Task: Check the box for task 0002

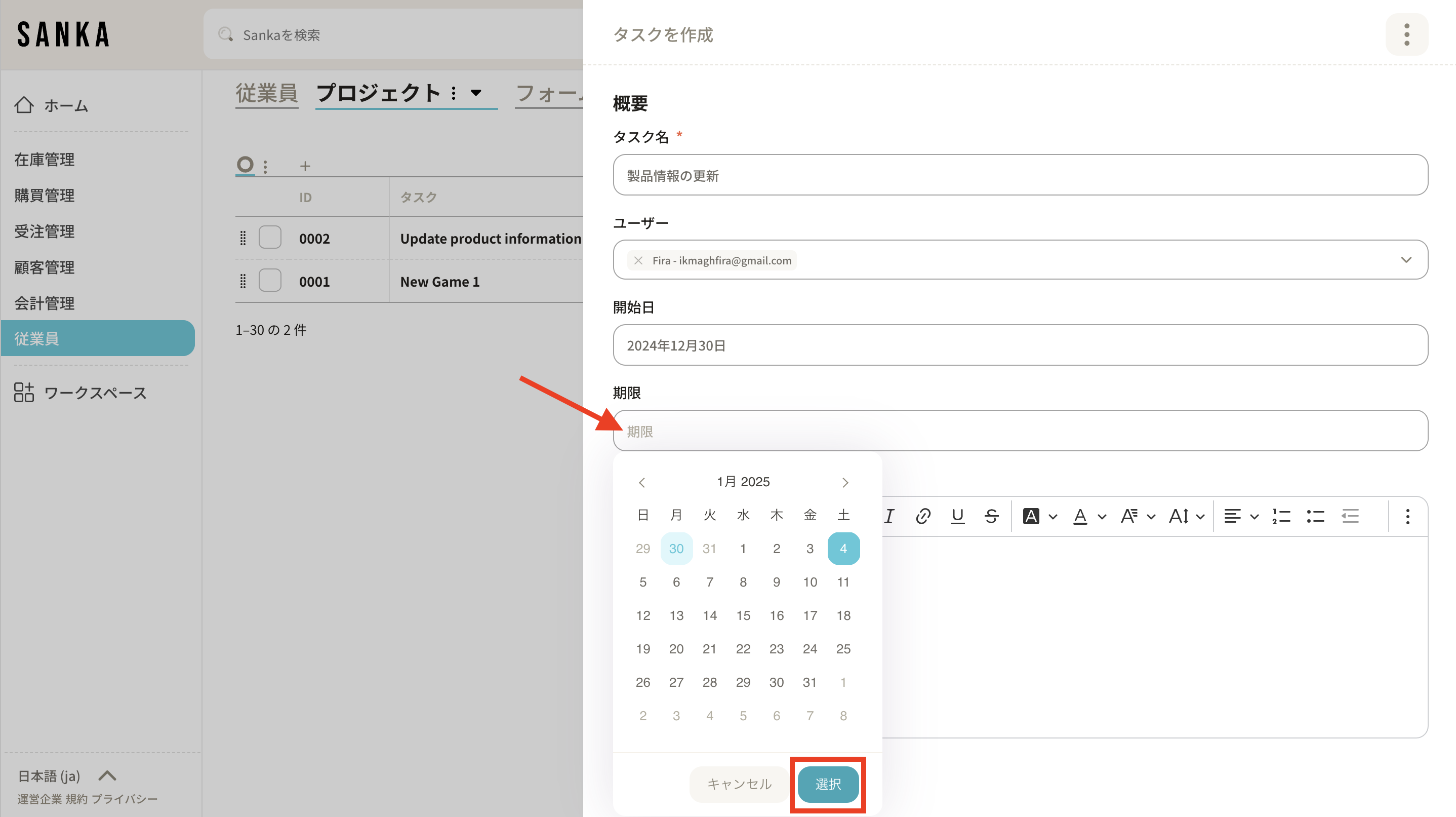Action: coord(270,238)
